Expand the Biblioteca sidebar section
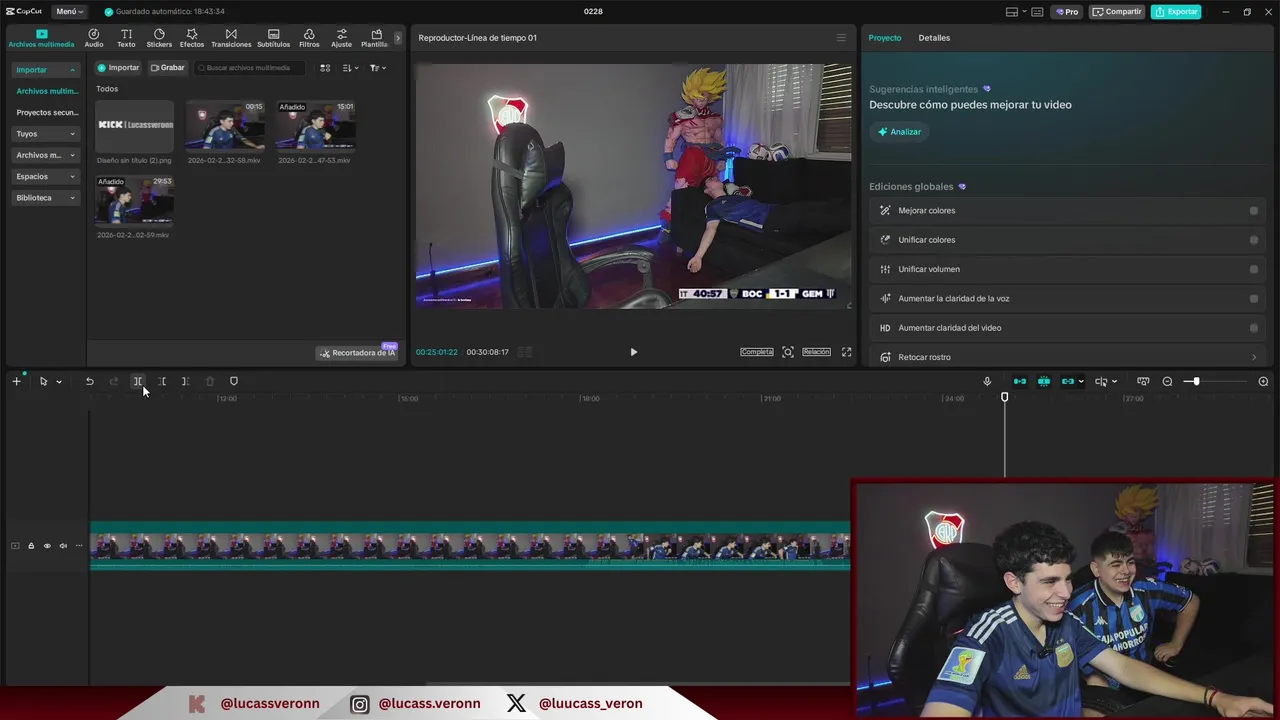The height and width of the screenshot is (720, 1280). click(x=45, y=198)
